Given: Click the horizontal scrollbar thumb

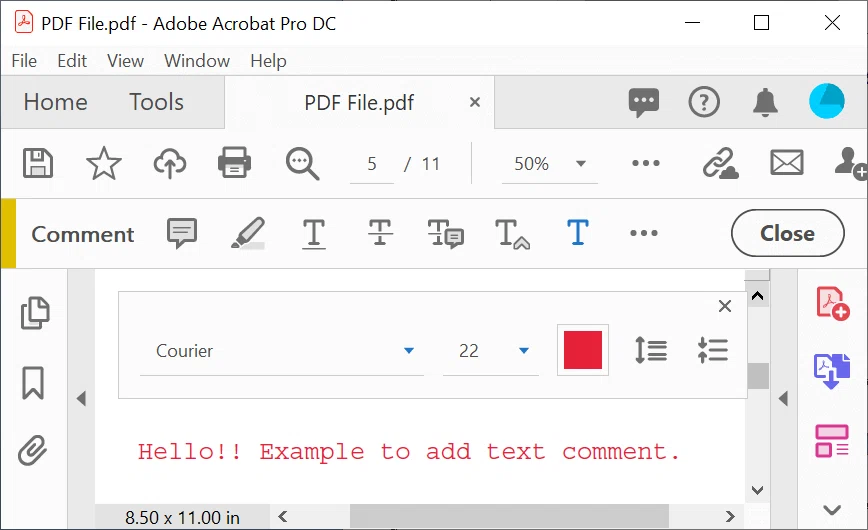Looking at the screenshot, I should [509, 517].
